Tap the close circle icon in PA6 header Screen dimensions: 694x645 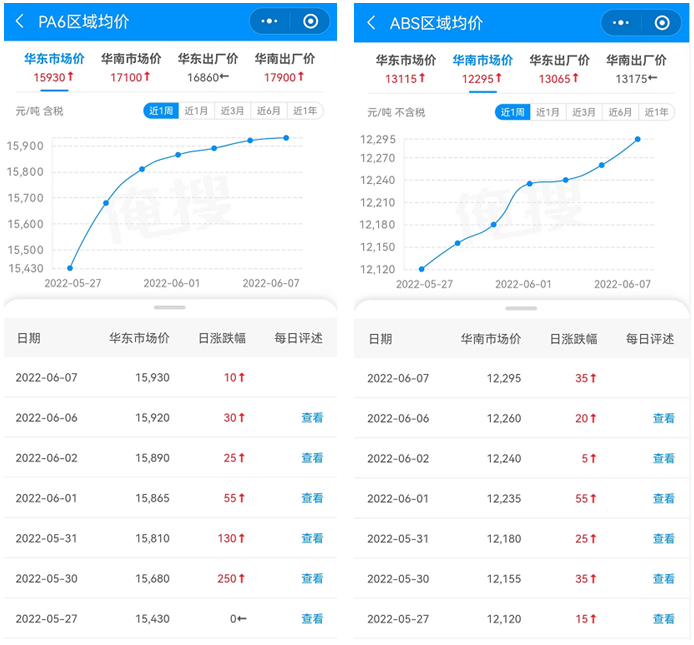(x=311, y=21)
